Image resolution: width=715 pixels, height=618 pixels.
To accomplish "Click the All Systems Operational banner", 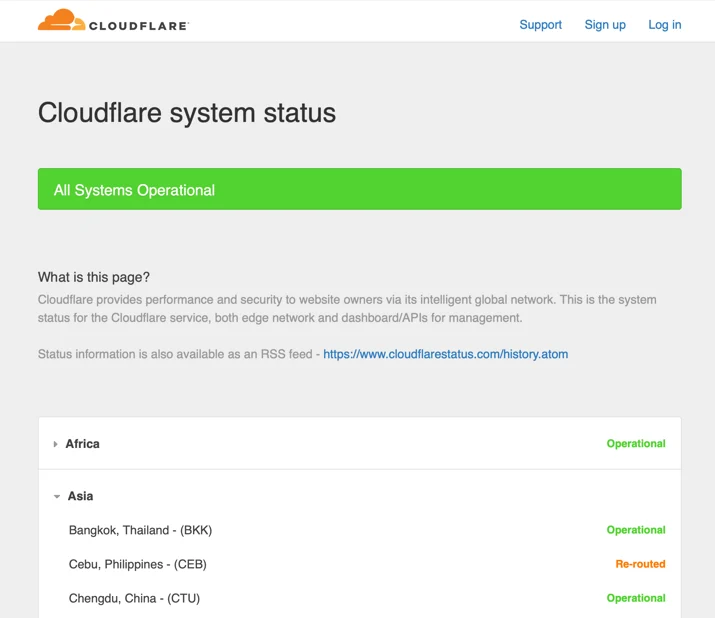I will coord(359,189).
